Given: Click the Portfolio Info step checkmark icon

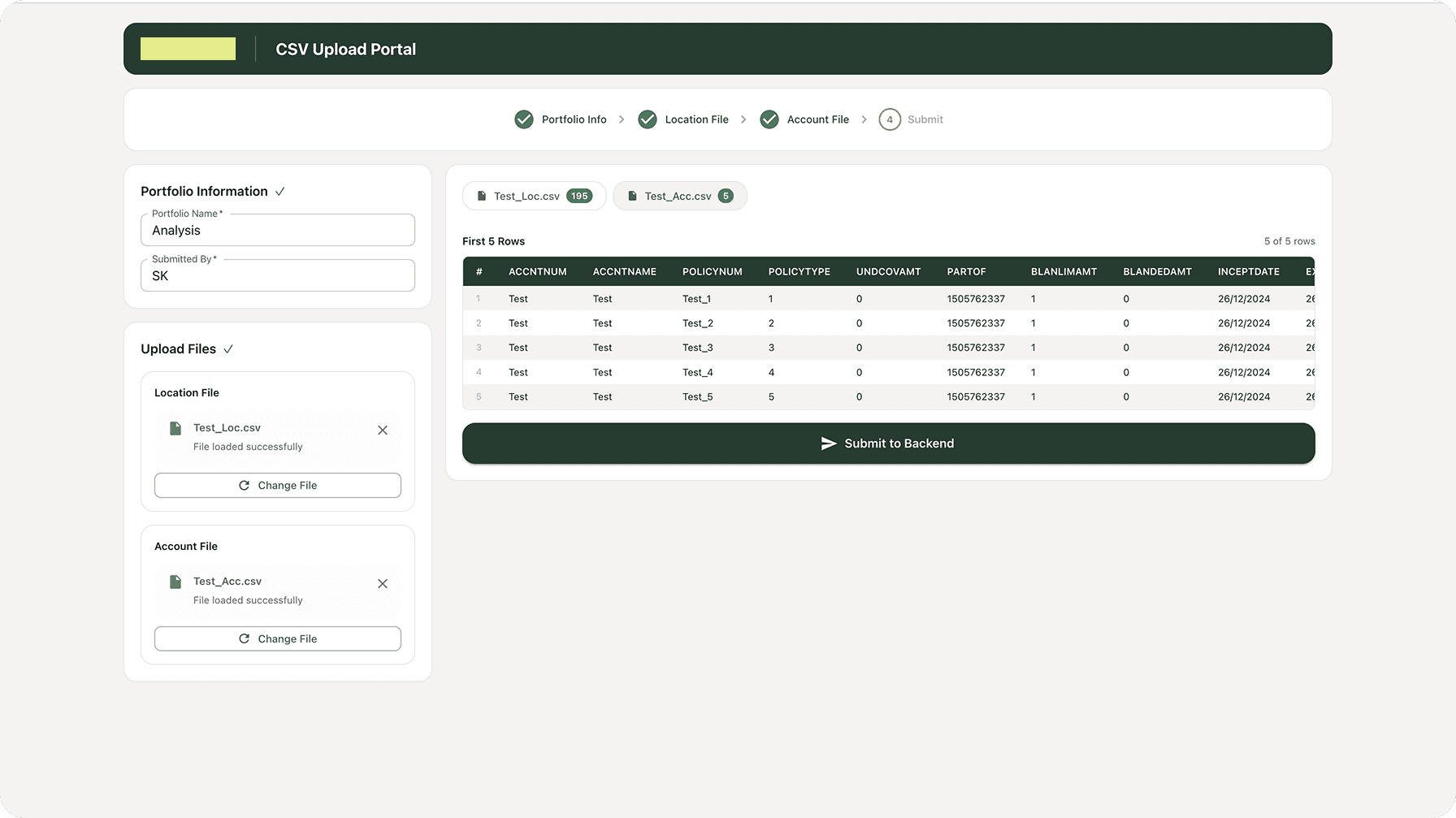Looking at the screenshot, I should point(524,119).
